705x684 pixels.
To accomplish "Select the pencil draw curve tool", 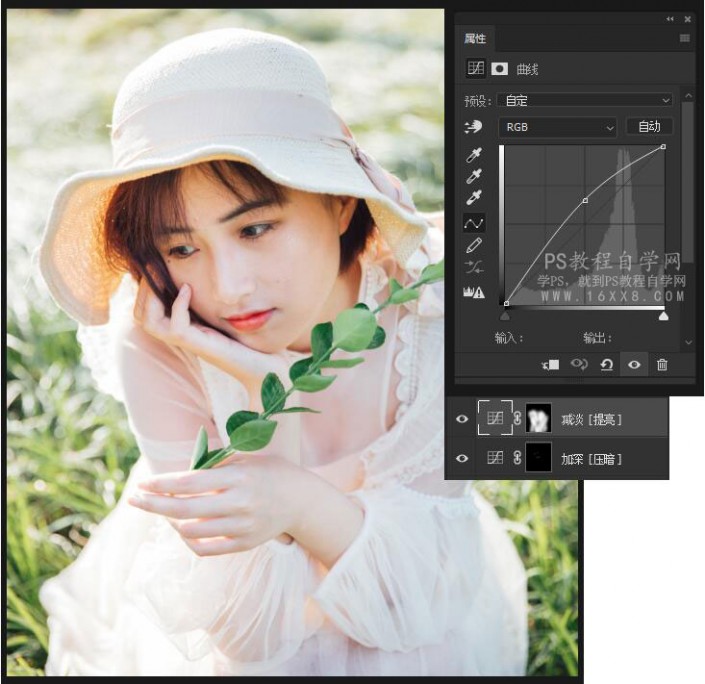I will [474, 245].
